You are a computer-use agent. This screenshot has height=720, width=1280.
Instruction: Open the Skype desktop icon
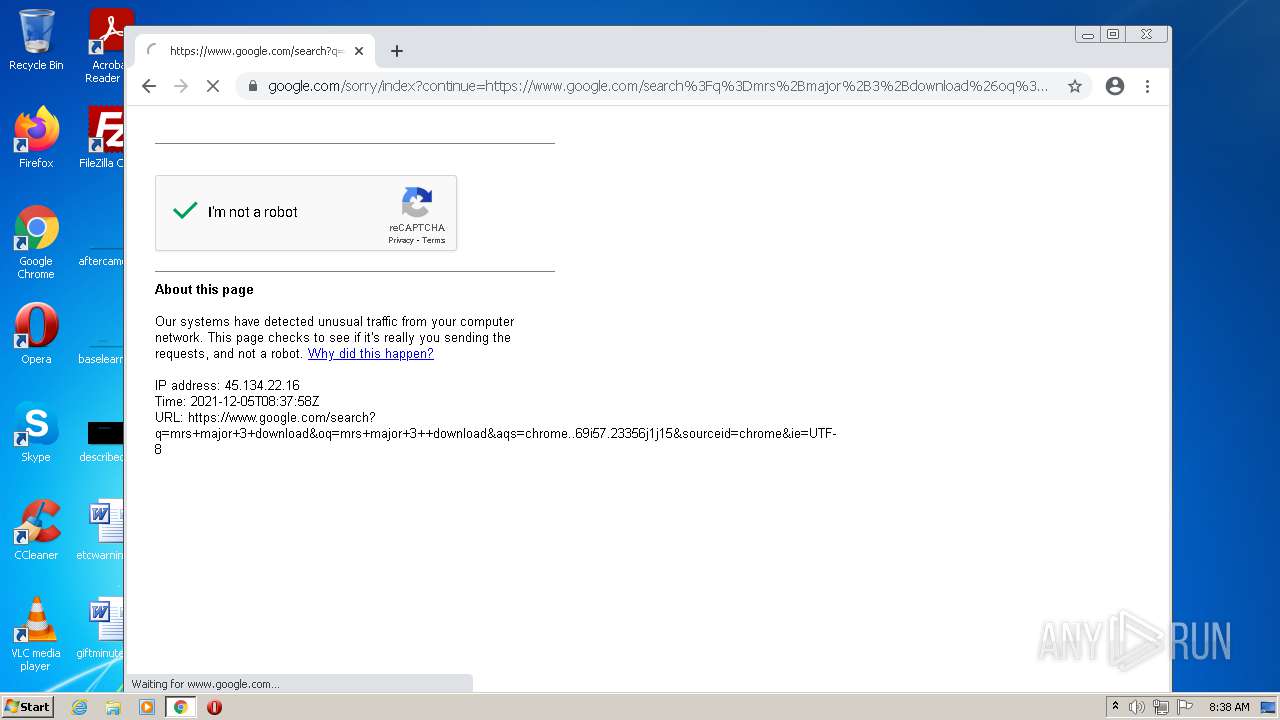click(36, 432)
